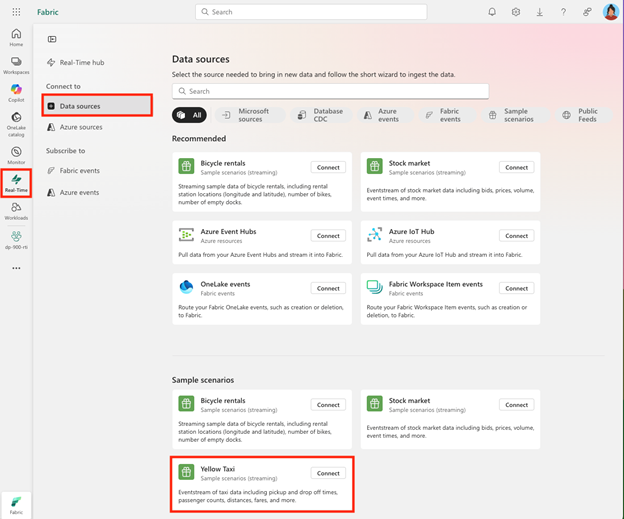Launch Copilot from the left rail
Screen dimensions: 624x519
(16, 93)
